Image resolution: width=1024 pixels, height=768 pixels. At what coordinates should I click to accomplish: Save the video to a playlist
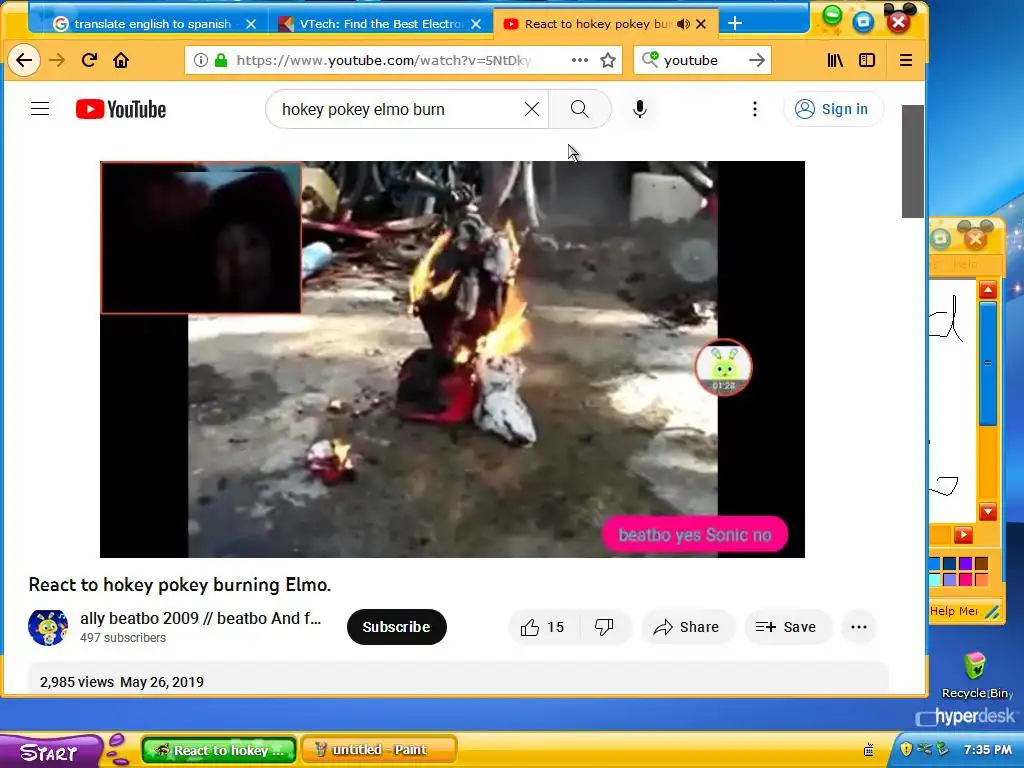pos(786,627)
